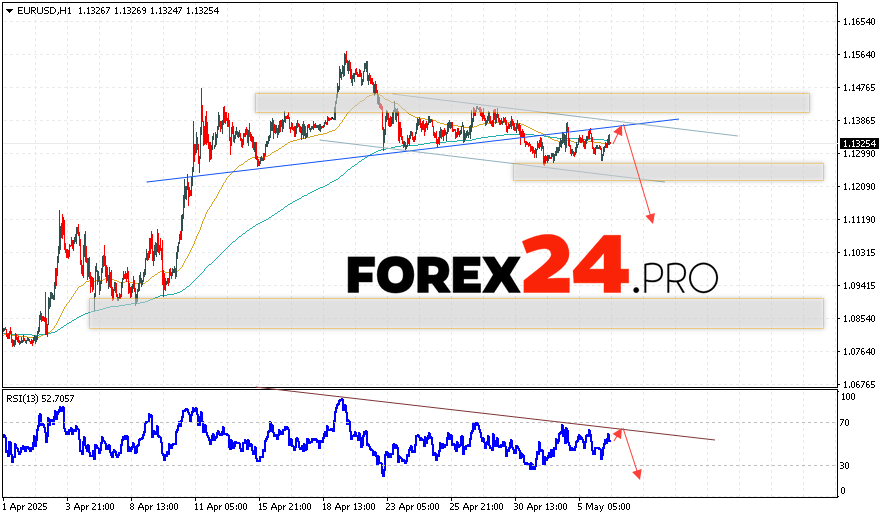
Task: Select price axis label 1.08540
Action: [x=859, y=319]
